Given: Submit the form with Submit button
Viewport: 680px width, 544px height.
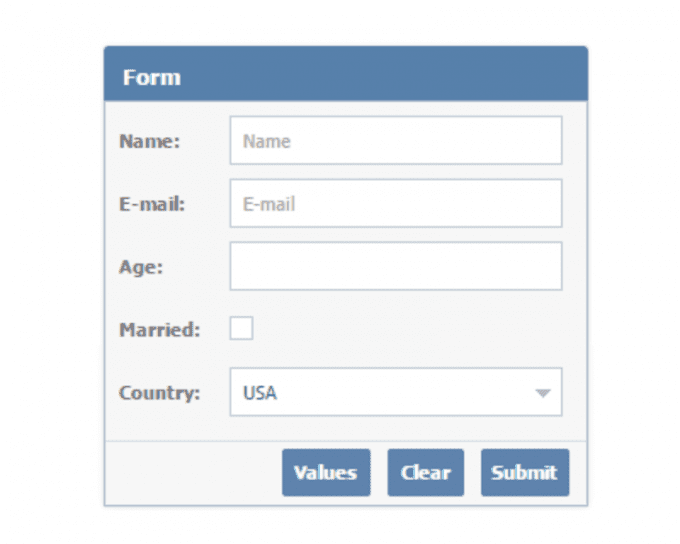Looking at the screenshot, I should (524, 473).
